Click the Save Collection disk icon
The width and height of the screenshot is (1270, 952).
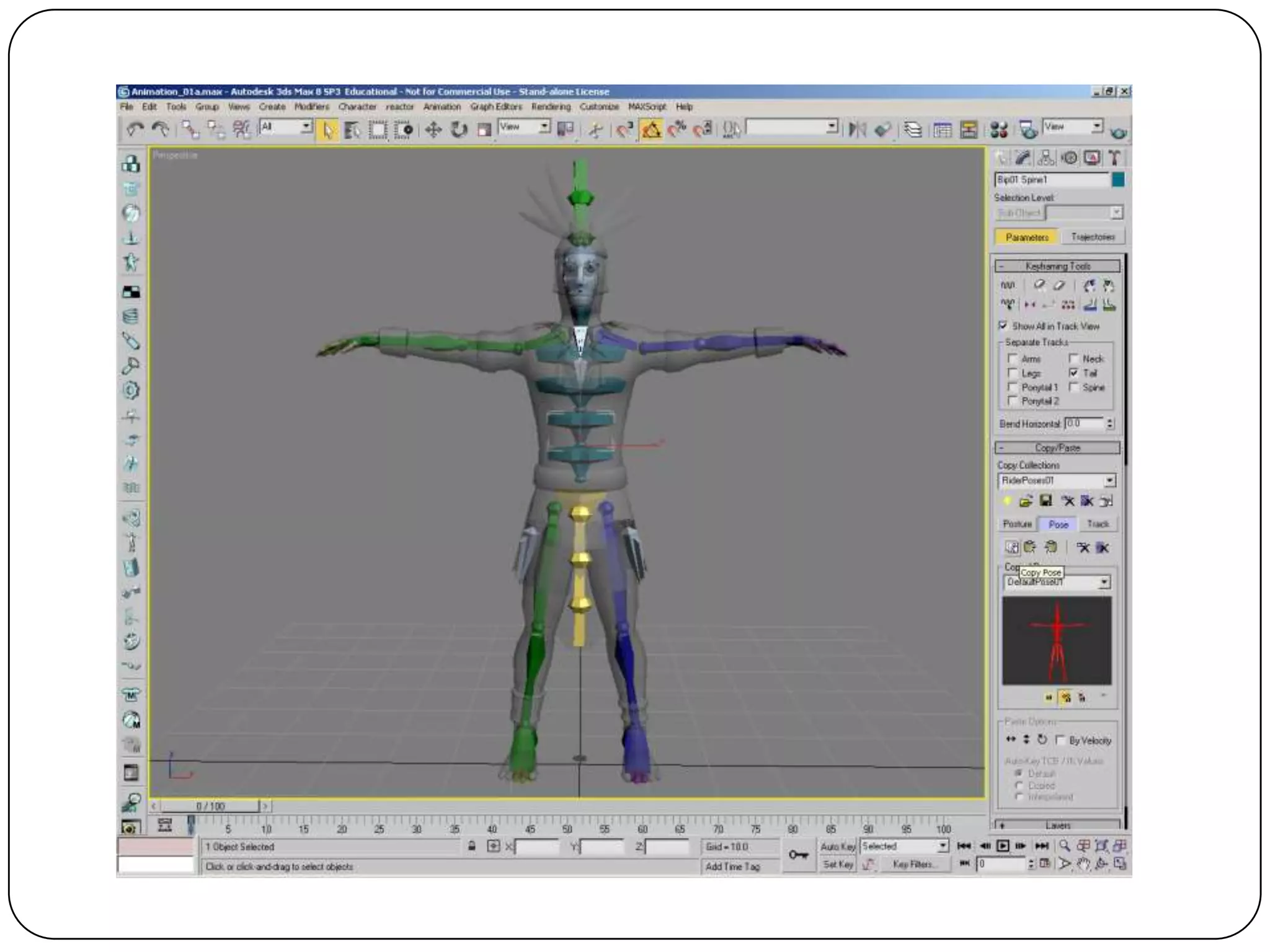[1046, 501]
